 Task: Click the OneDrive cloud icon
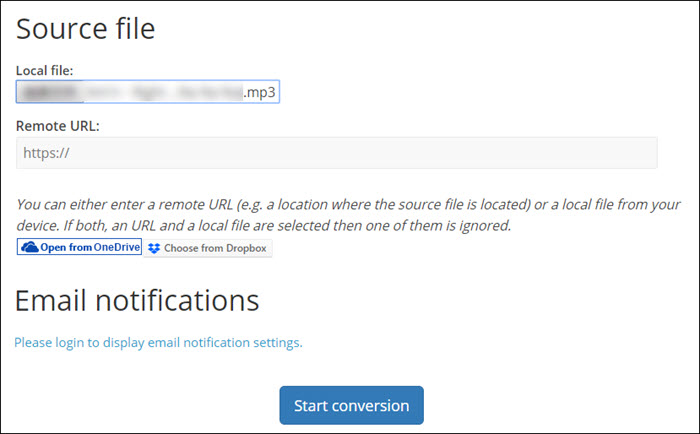coord(30,247)
